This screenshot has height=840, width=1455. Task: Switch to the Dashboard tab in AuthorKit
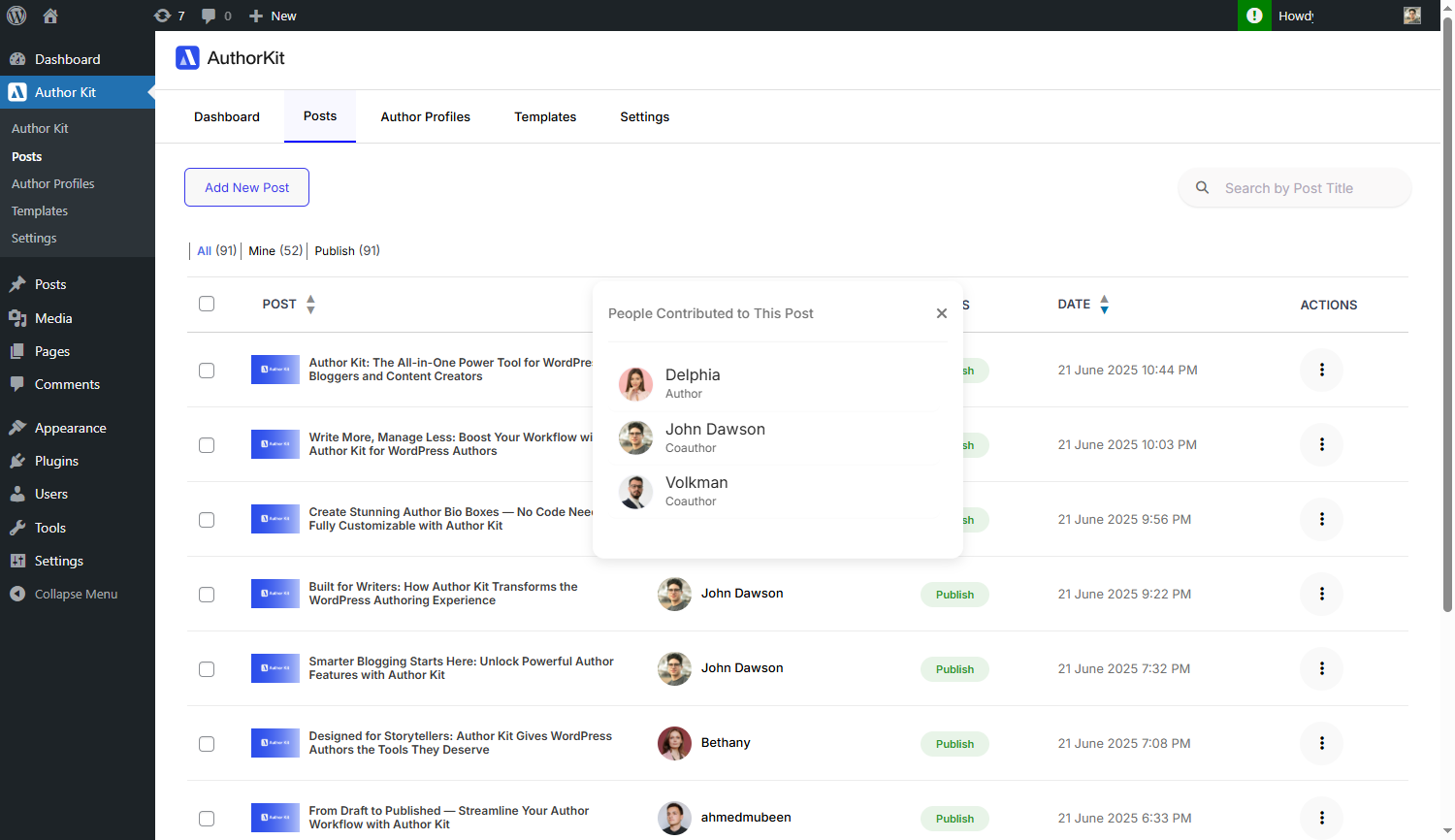click(x=227, y=116)
